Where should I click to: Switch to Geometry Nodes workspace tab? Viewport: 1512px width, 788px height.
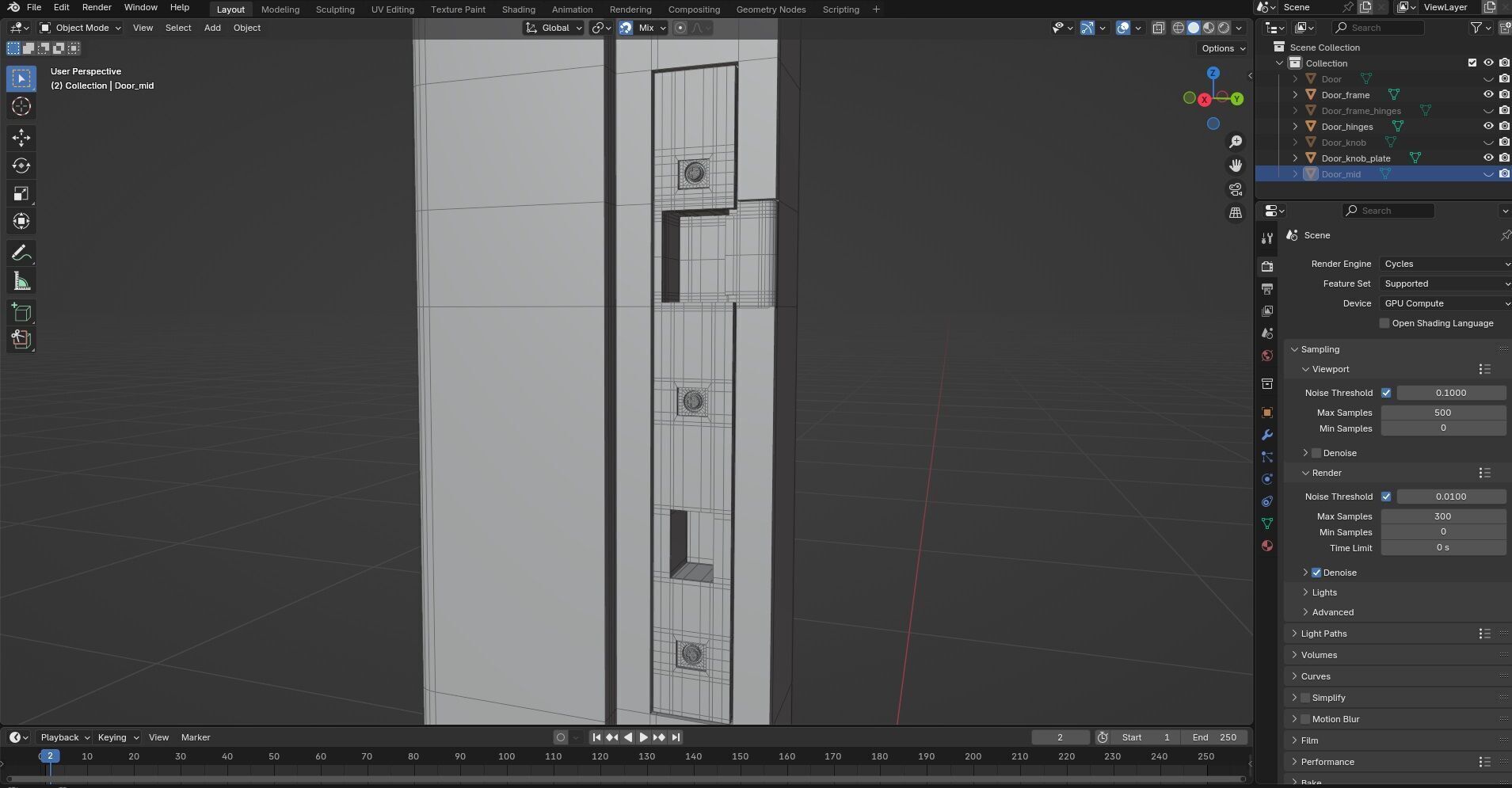[771, 10]
